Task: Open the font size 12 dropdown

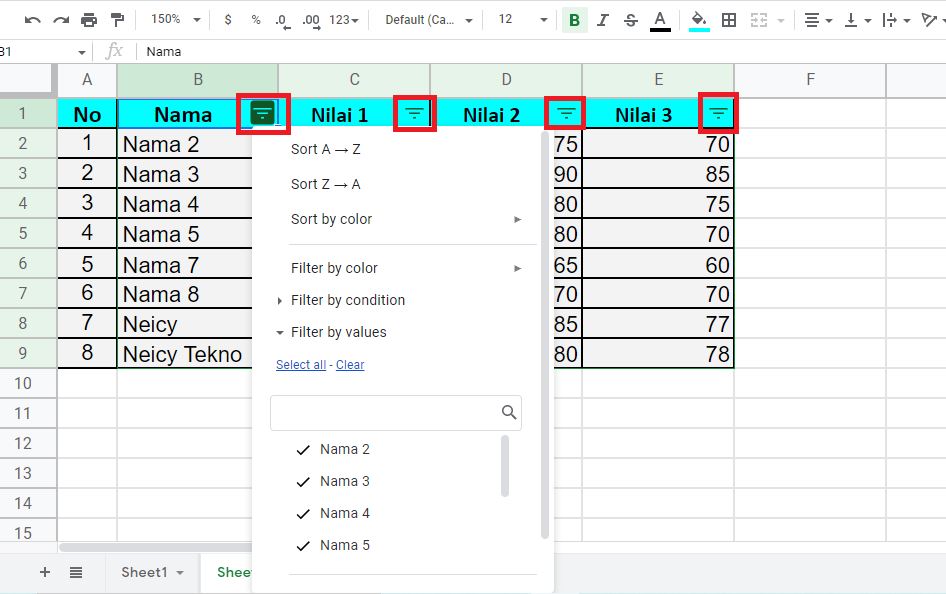Action: pos(522,19)
